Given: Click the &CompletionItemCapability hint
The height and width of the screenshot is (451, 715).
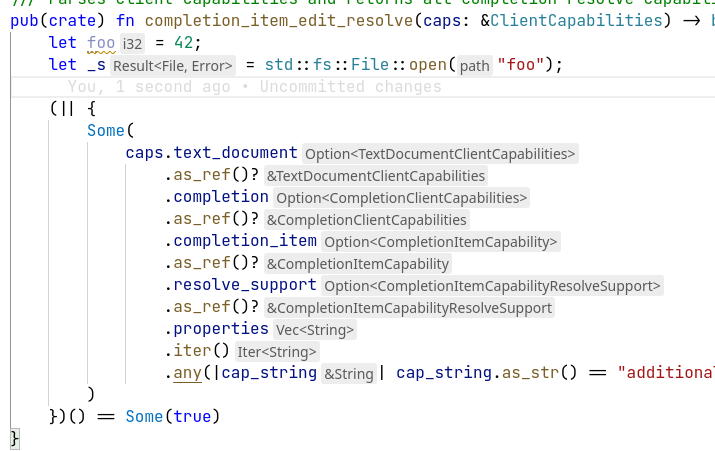Looking at the screenshot, I should pos(358,264).
